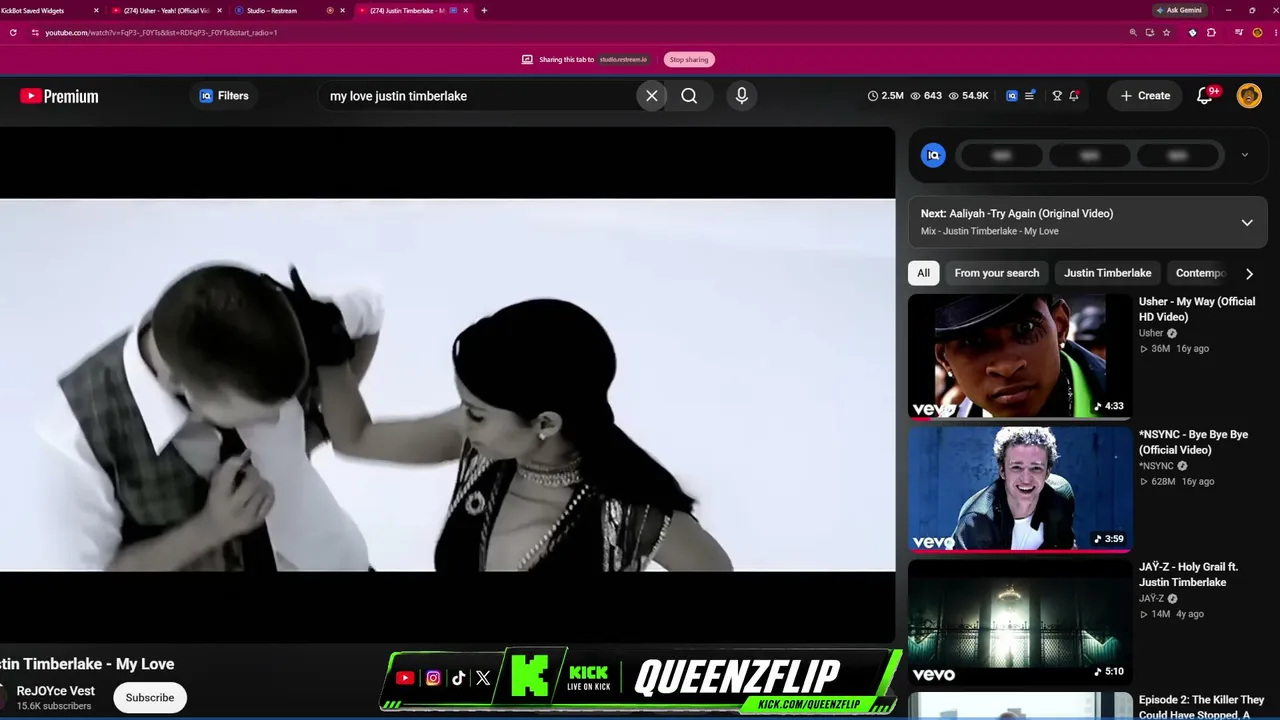Open the Usher - My Way video thumbnail
Image resolution: width=1280 pixels, height=720 pixels.
click(x=1020, y=356)
